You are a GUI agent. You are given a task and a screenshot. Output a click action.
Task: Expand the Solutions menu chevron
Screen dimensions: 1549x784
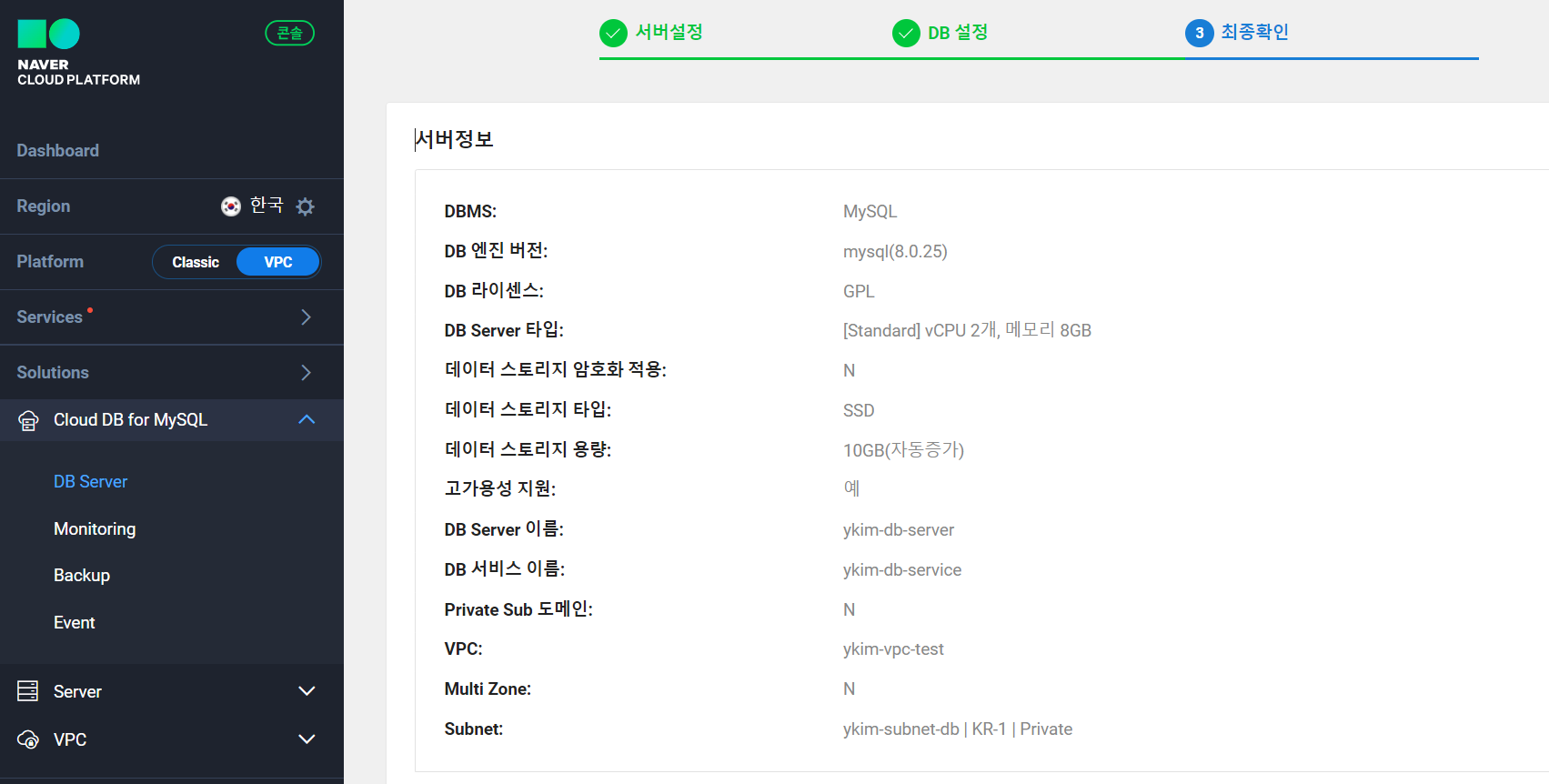click(x=306, y=373)
